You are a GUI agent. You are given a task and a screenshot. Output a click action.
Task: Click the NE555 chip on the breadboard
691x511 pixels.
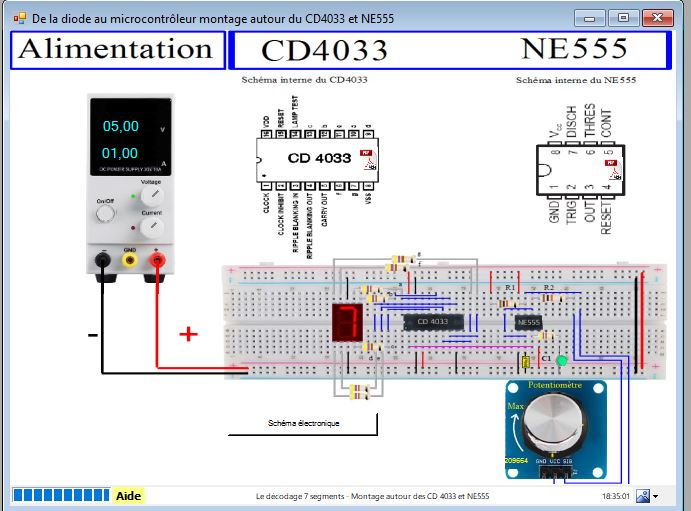528,323
